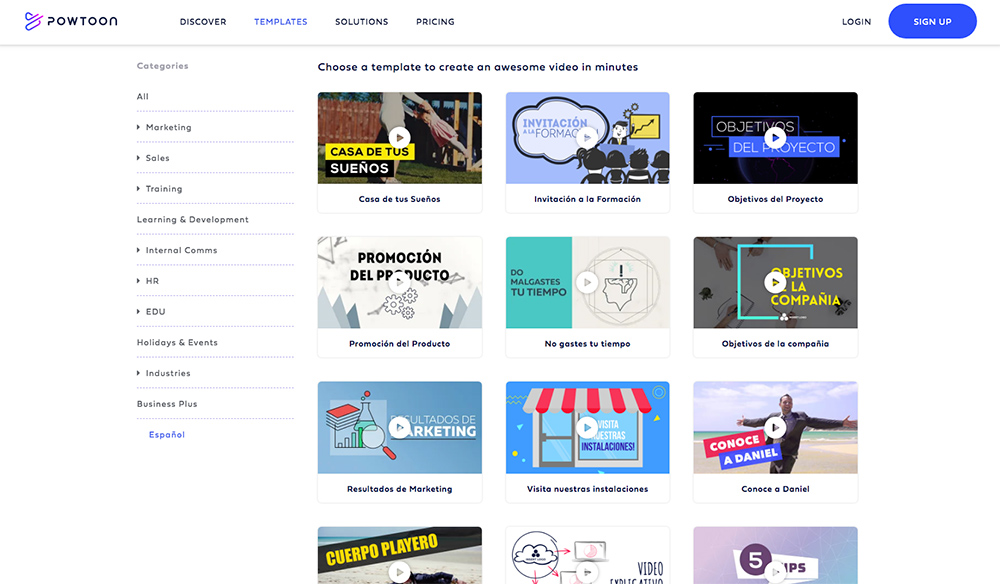Open the Marketing category label

click(168, 128)
